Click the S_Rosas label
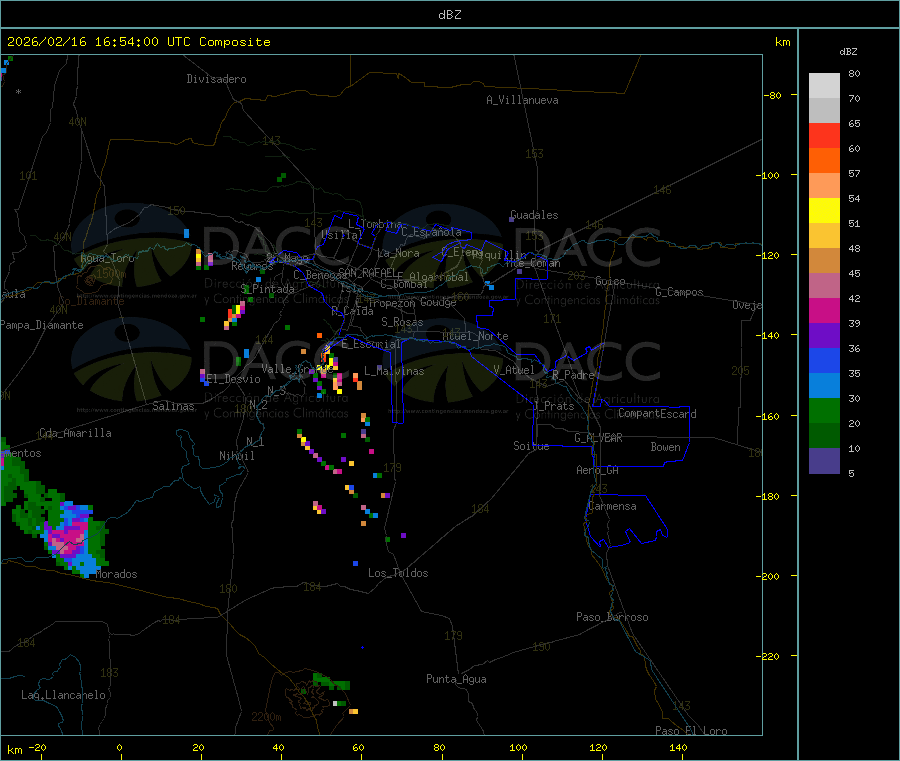The image size is (900, 761). coord(402,322)
